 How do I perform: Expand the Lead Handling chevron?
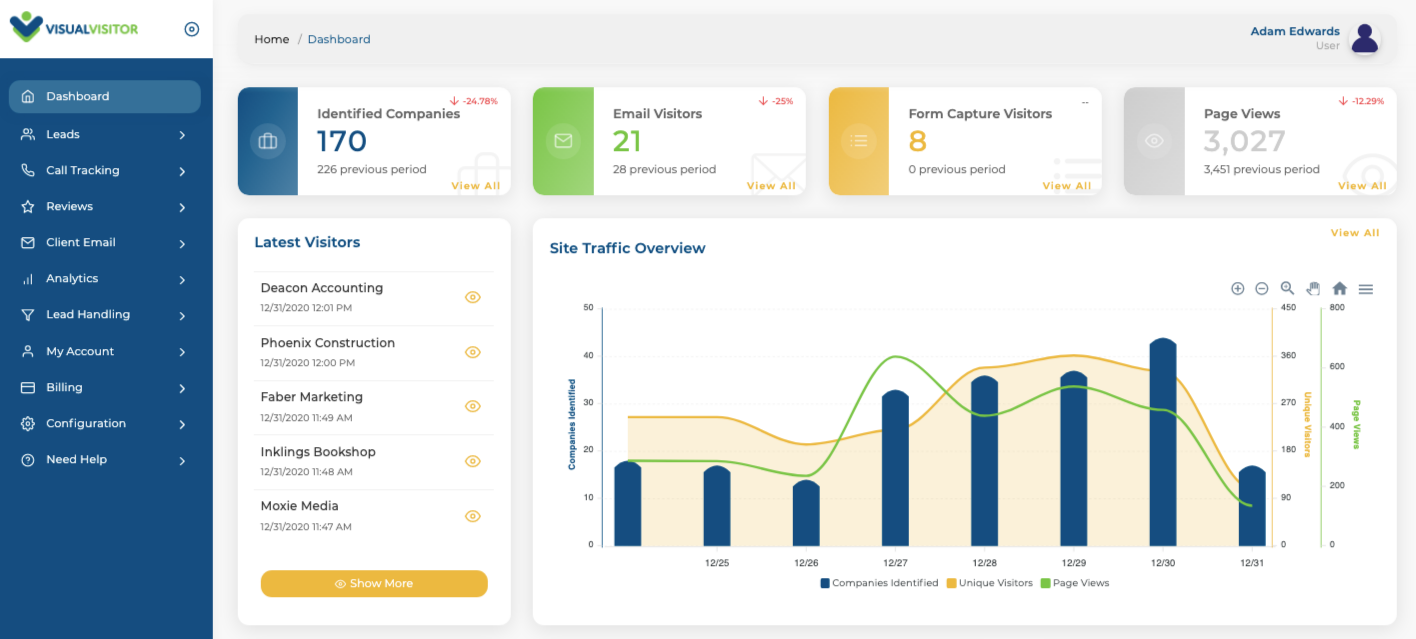tap(182, 316)
